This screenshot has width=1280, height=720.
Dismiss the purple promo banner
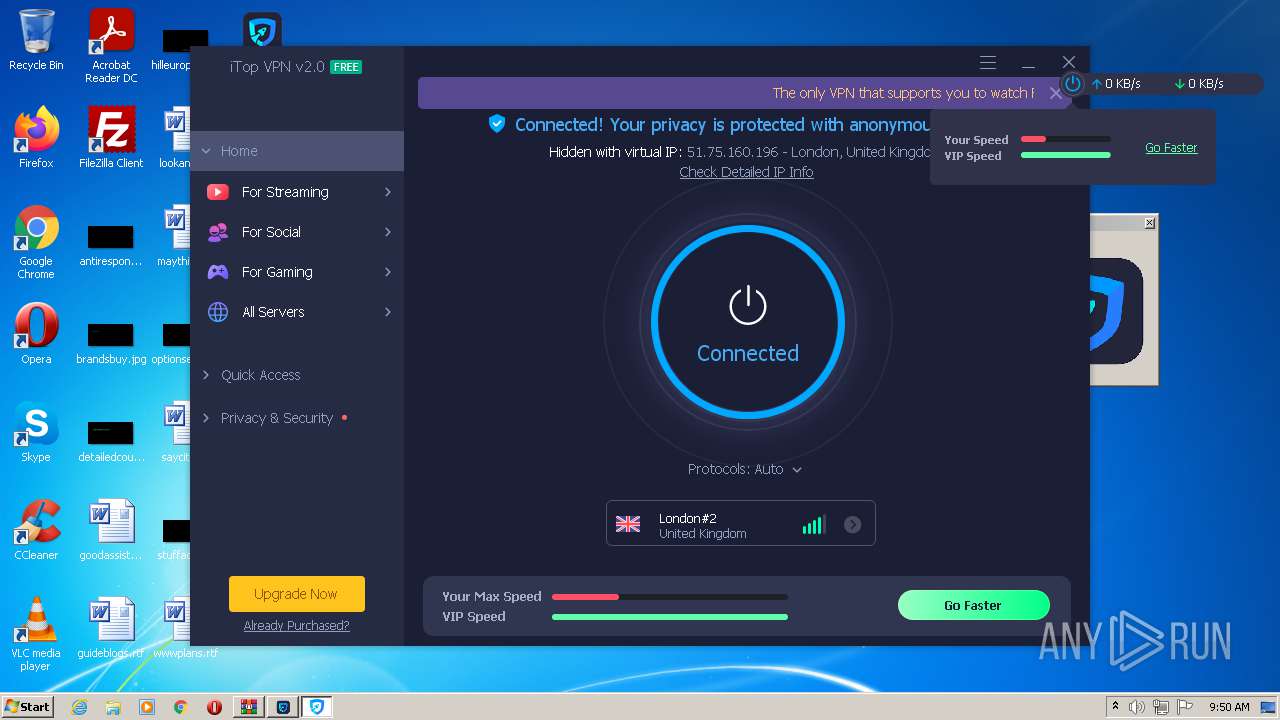click(1055, 93)
